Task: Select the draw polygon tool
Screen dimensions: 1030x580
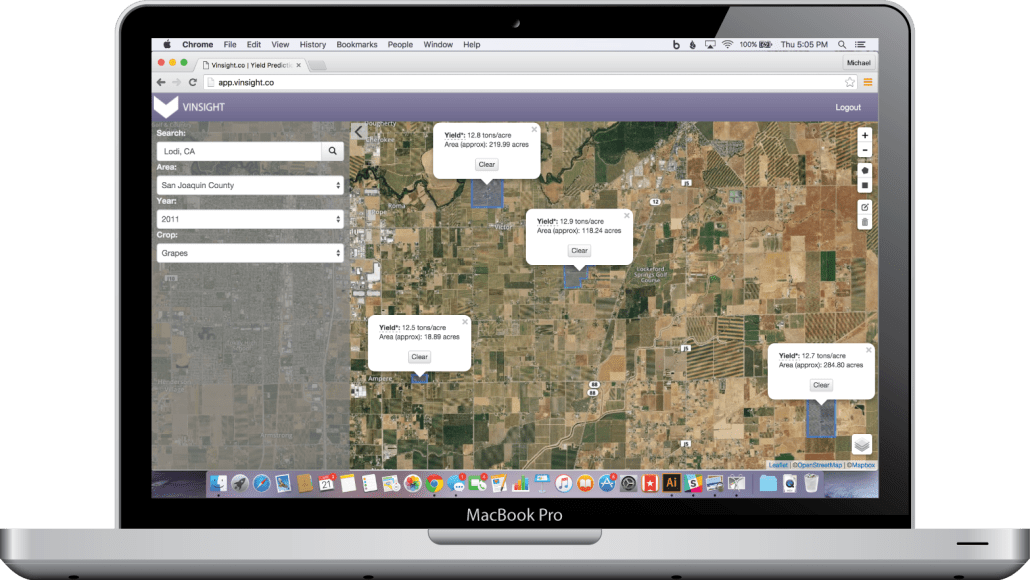Action: pyautogui.click(x=864, y=170)
